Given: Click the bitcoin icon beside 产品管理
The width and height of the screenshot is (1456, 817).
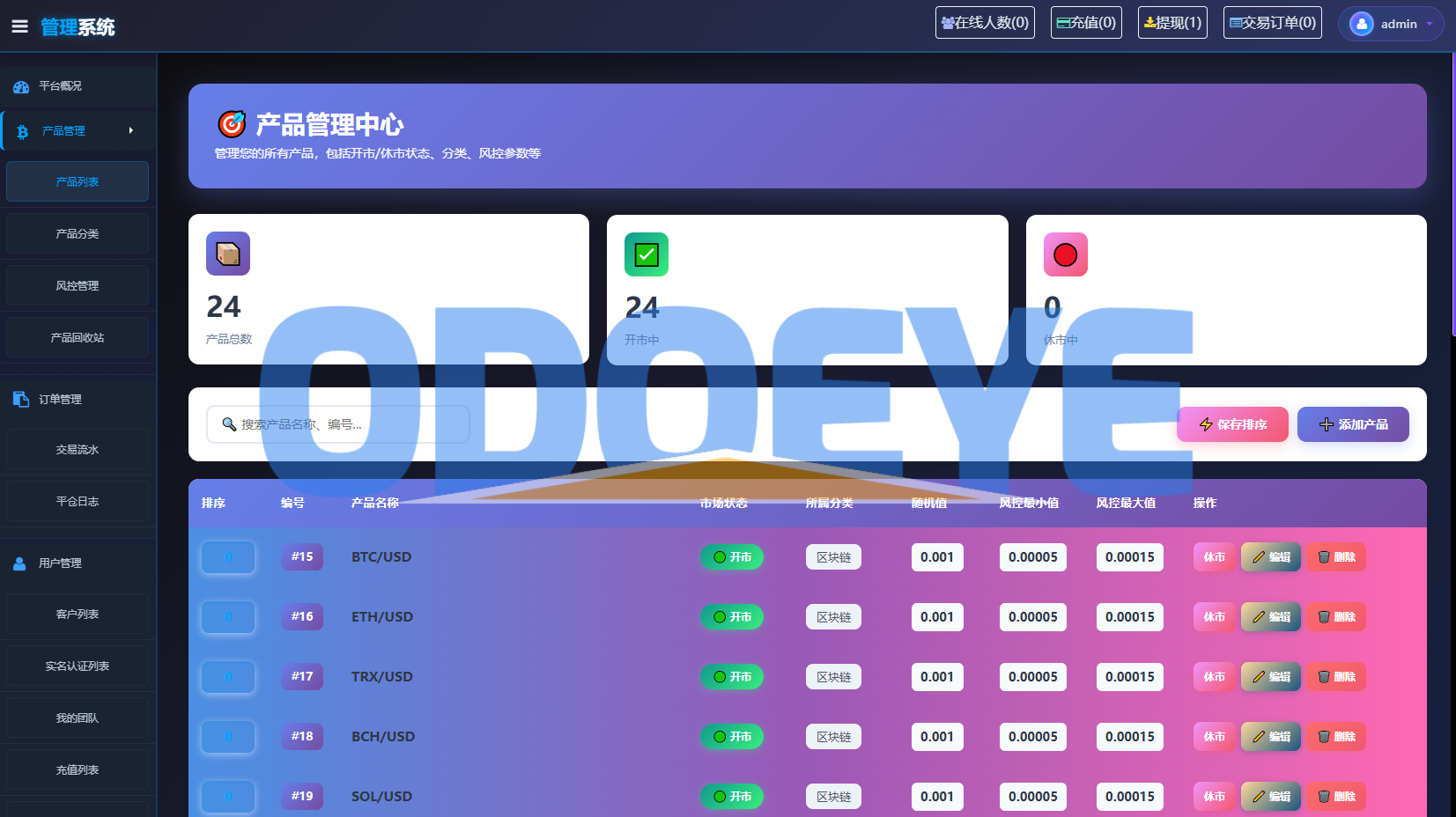Looking at the screenshot, I should tap(23, 131).
